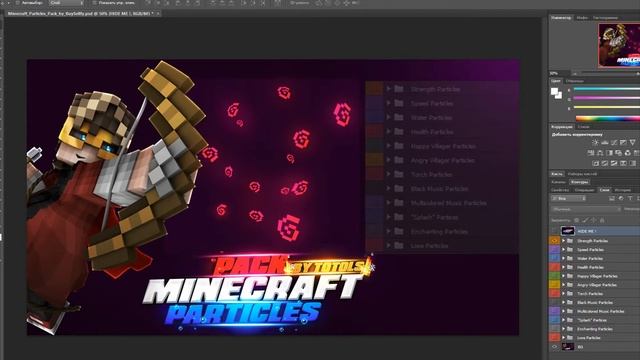Expand the Strength Particles group
This screenshot has width=640, height=360.
click(564, 241)
